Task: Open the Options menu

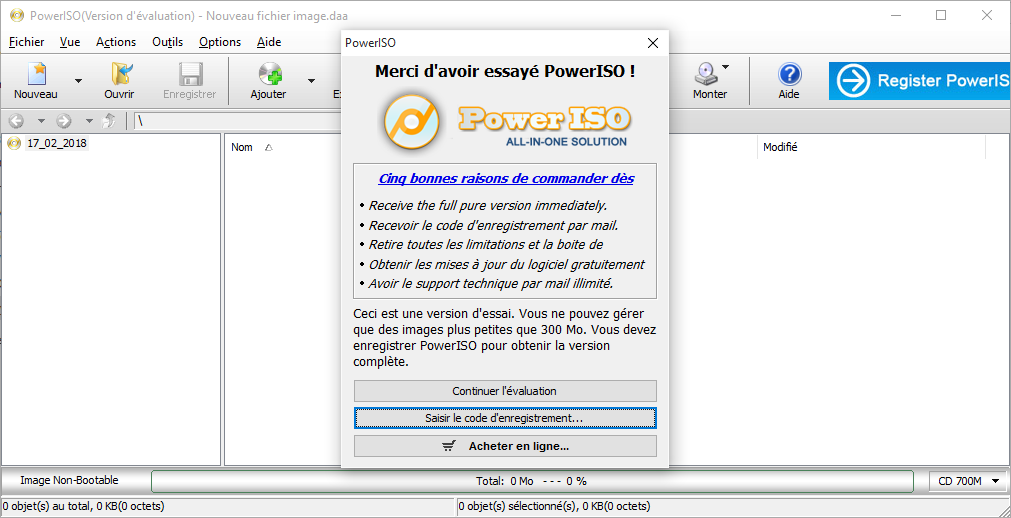Action: point(220,42)
